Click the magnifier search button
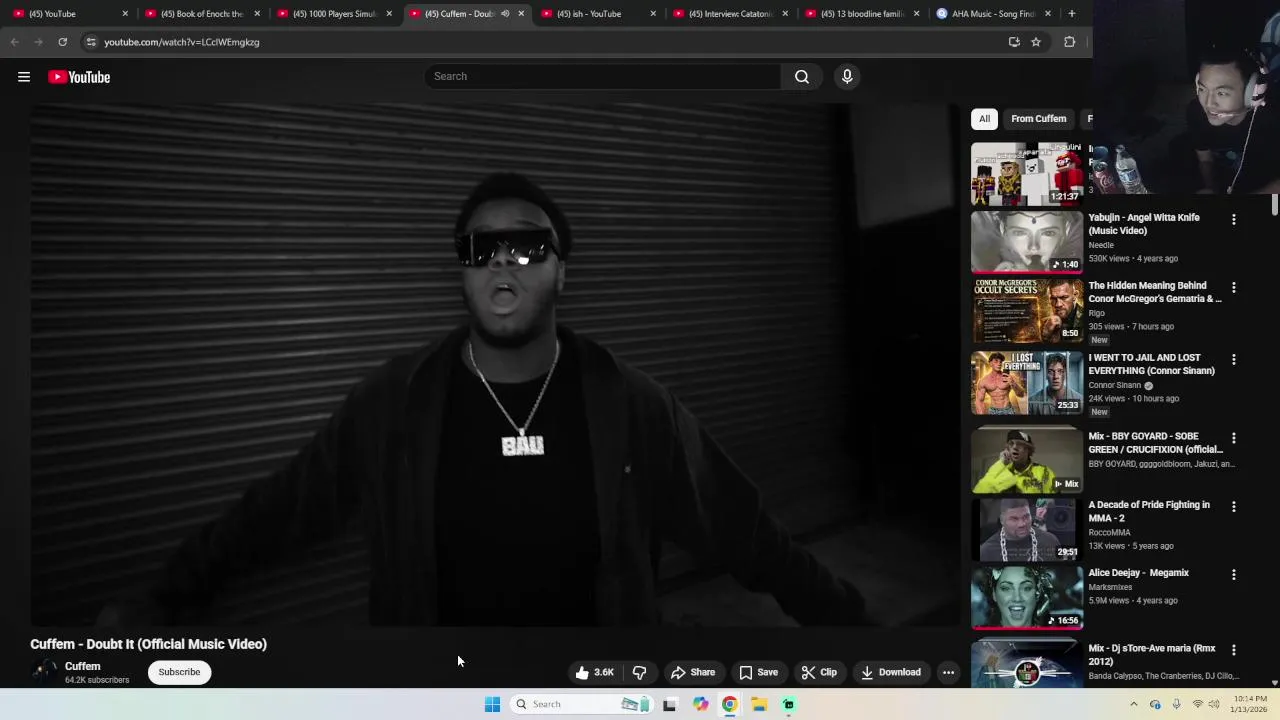Screen dimensions: 1280x720 point(802,76)
